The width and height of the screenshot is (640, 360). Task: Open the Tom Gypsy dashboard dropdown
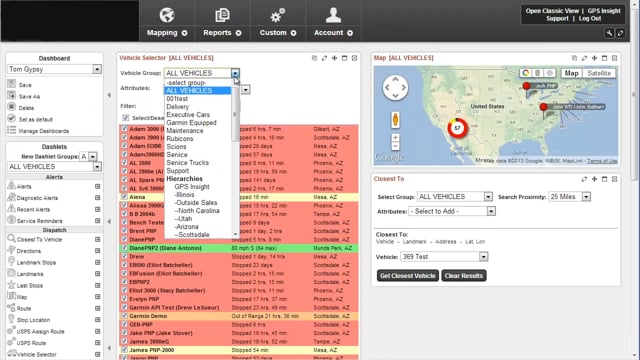(x=97, y=69)
